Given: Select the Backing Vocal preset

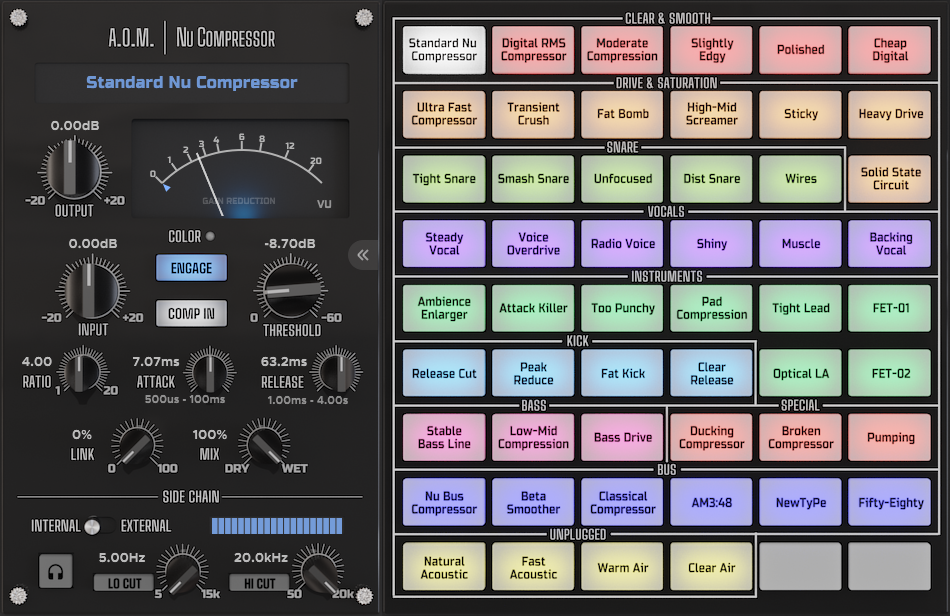Looking at the screenshot, I should 890,243.
